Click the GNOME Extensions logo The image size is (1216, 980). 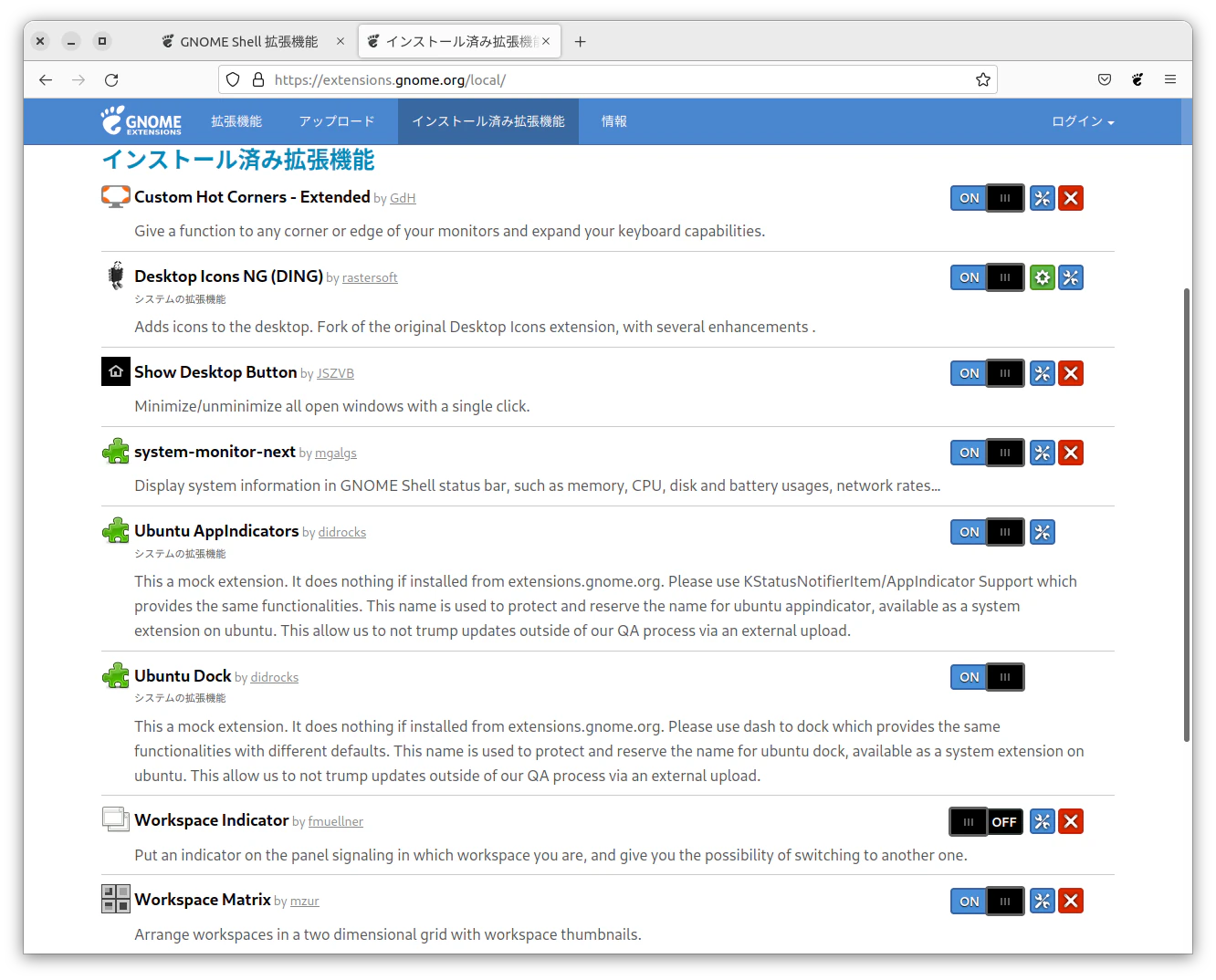coord(142,121)
